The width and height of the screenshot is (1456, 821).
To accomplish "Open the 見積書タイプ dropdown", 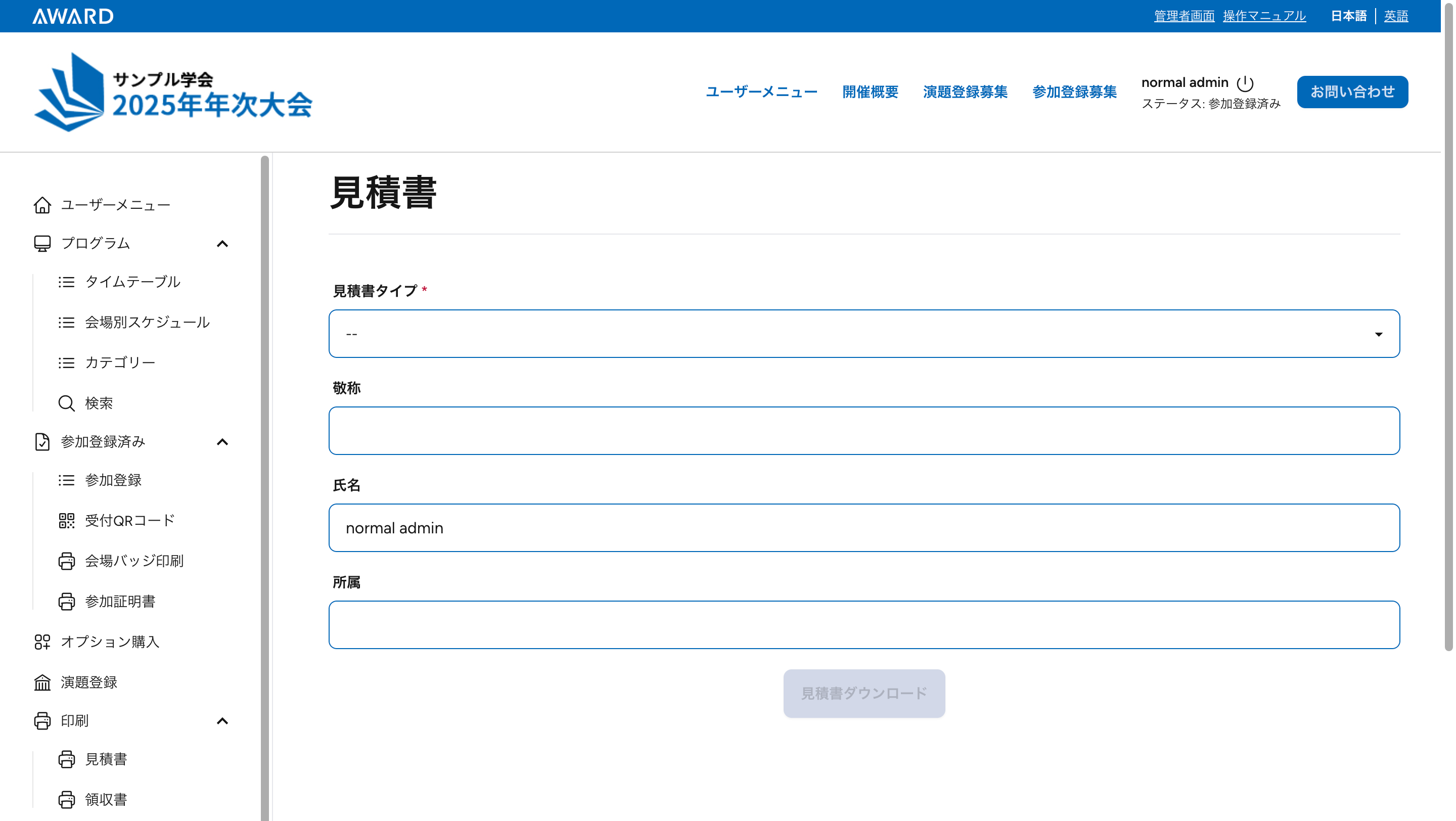I will click(x=864, y=334).
